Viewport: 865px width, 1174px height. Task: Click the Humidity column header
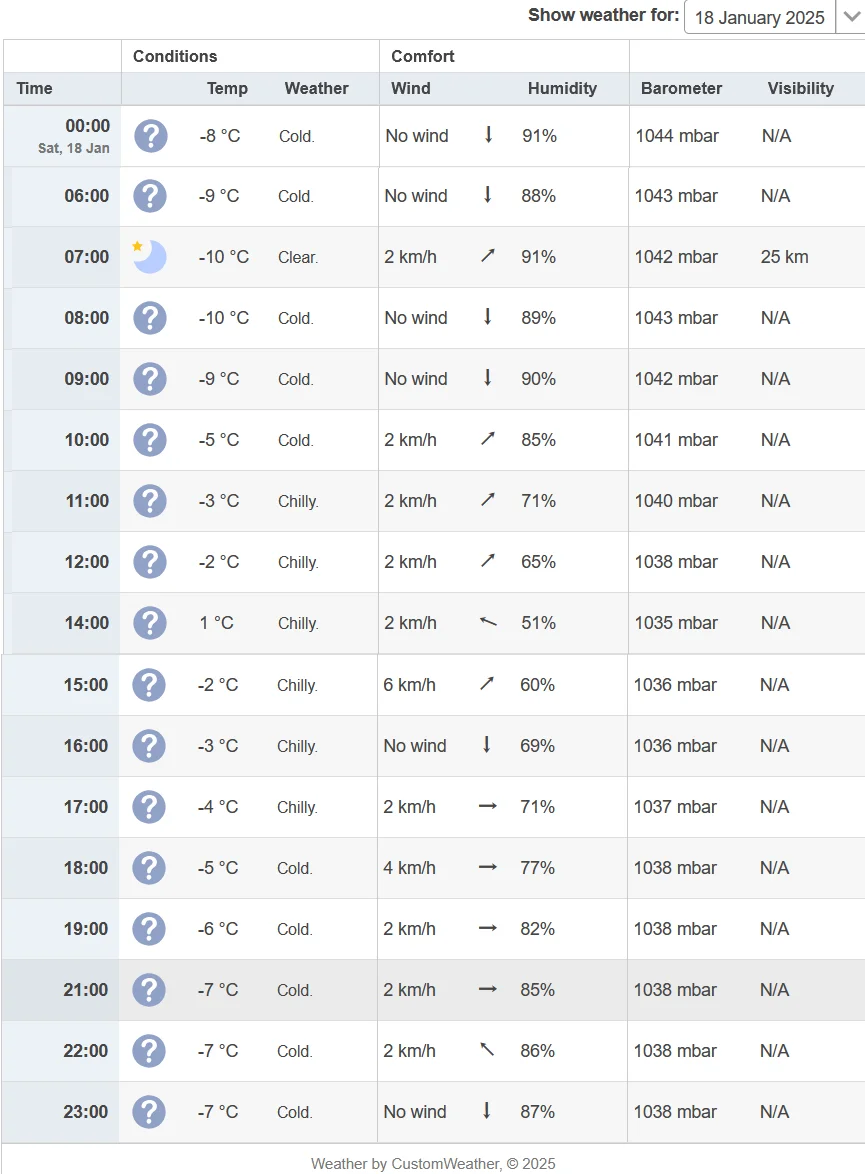(x=562, y=88)
